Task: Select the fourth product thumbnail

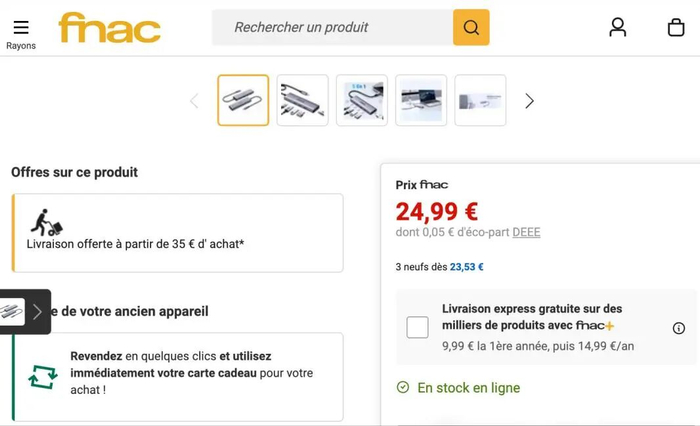Action: pos(421,100)
